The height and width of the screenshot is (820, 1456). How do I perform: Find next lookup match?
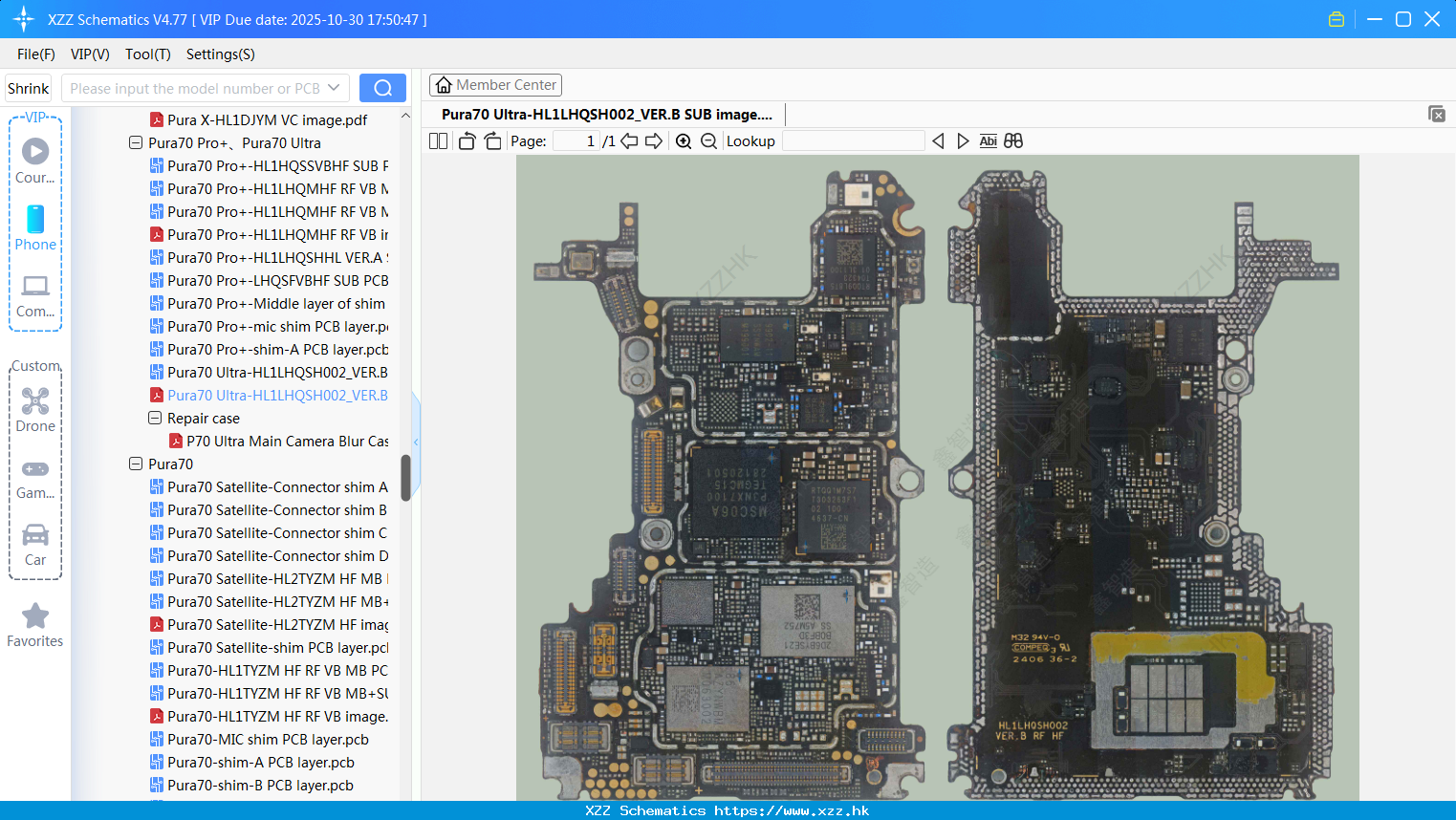(x=963, y=140)
